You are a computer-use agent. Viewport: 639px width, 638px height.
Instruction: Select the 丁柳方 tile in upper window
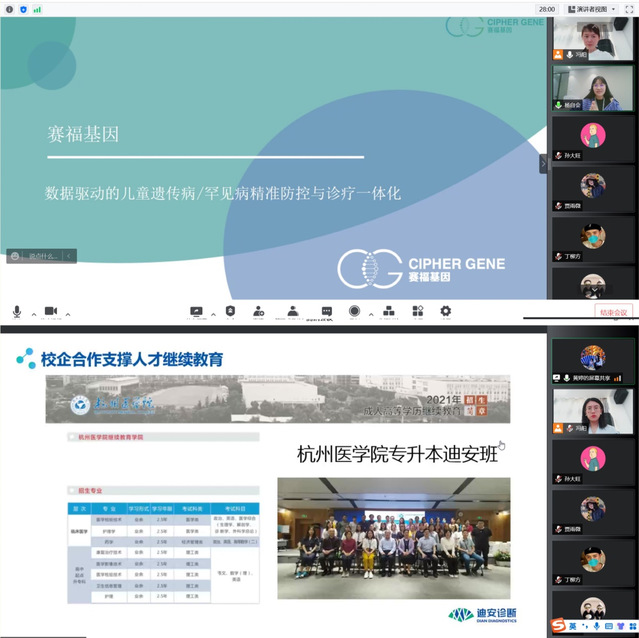click(x=593, y=240)
